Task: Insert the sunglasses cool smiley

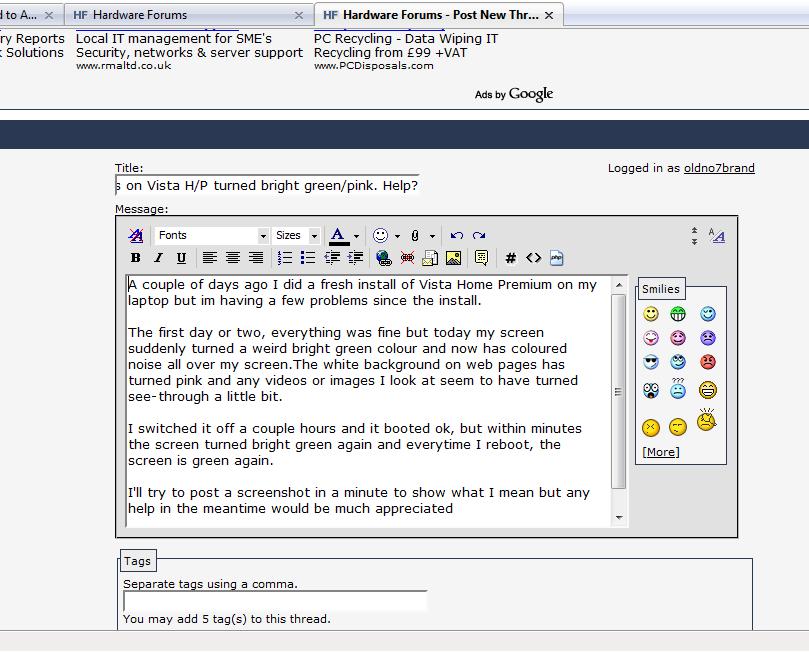Action: (x=651, y=362)
